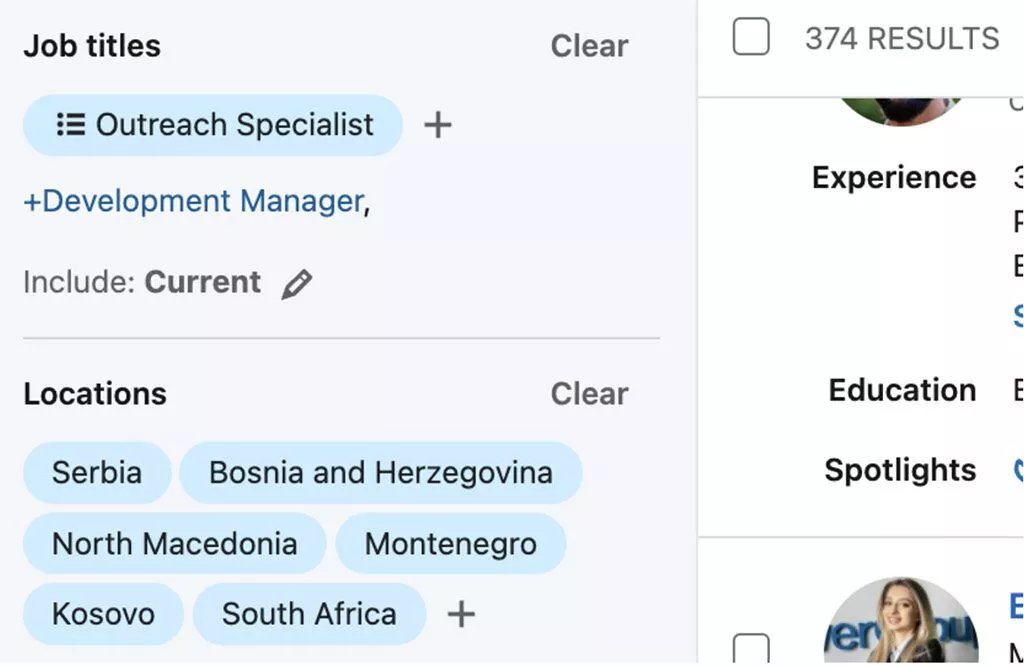Toggle the select-all results checkbox

pyautogui.click(x=751, y=38)
